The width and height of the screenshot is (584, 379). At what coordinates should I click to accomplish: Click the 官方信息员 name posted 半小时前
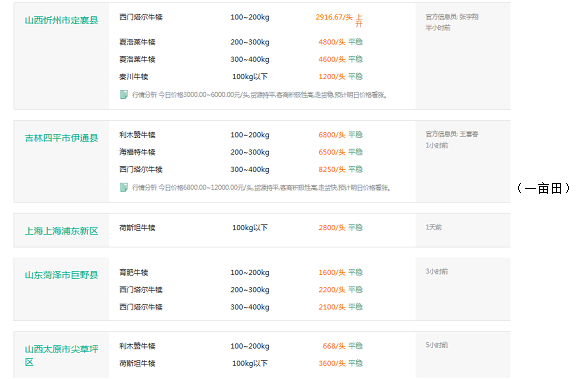click(469, 17)
